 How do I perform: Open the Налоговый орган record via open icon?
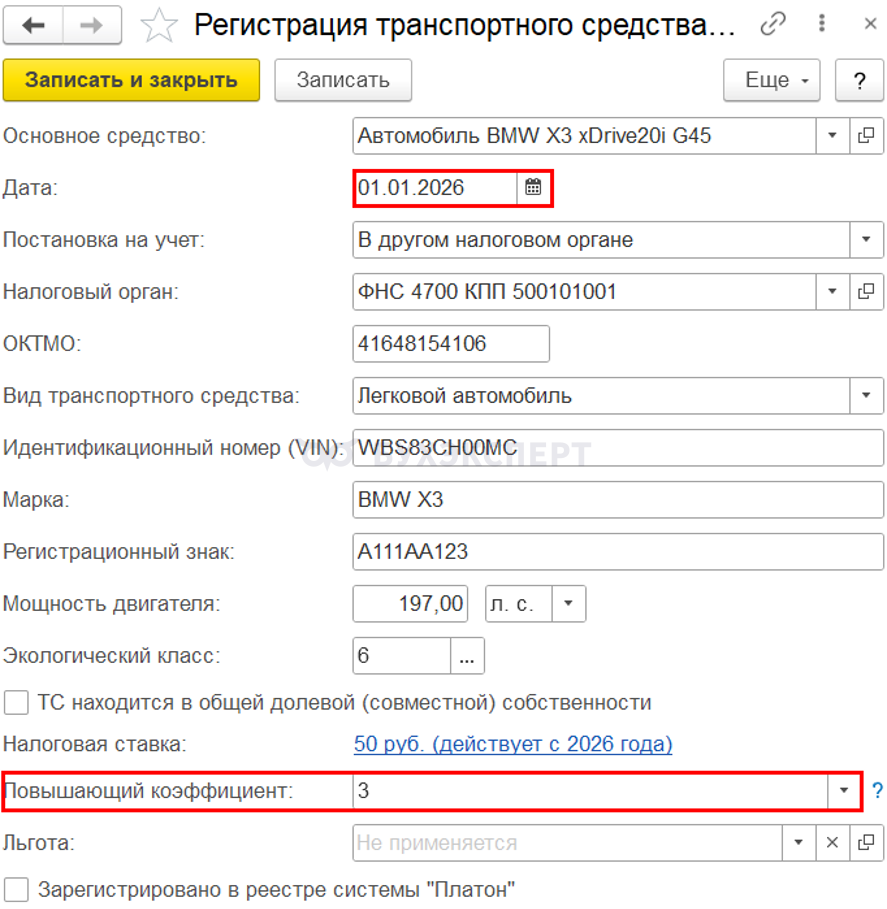click(866, 291)
